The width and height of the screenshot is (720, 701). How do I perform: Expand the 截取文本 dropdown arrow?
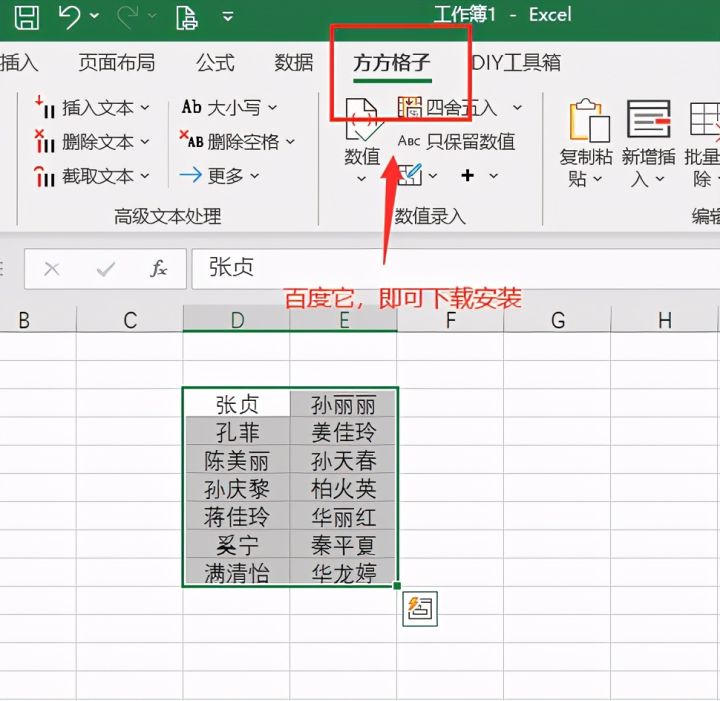coord(145,176)
